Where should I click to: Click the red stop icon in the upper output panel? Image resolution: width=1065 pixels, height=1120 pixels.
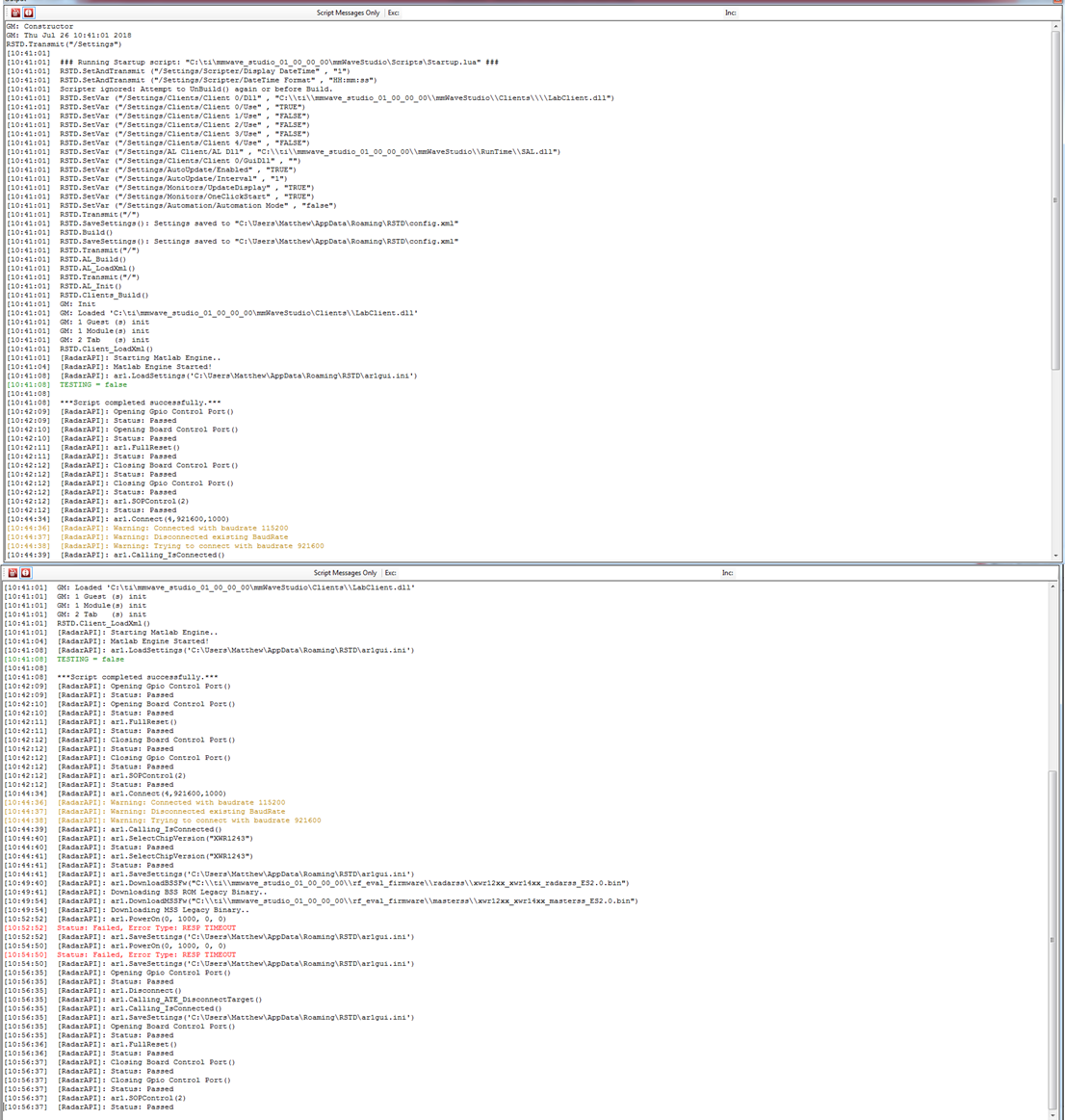coord(29,13)
